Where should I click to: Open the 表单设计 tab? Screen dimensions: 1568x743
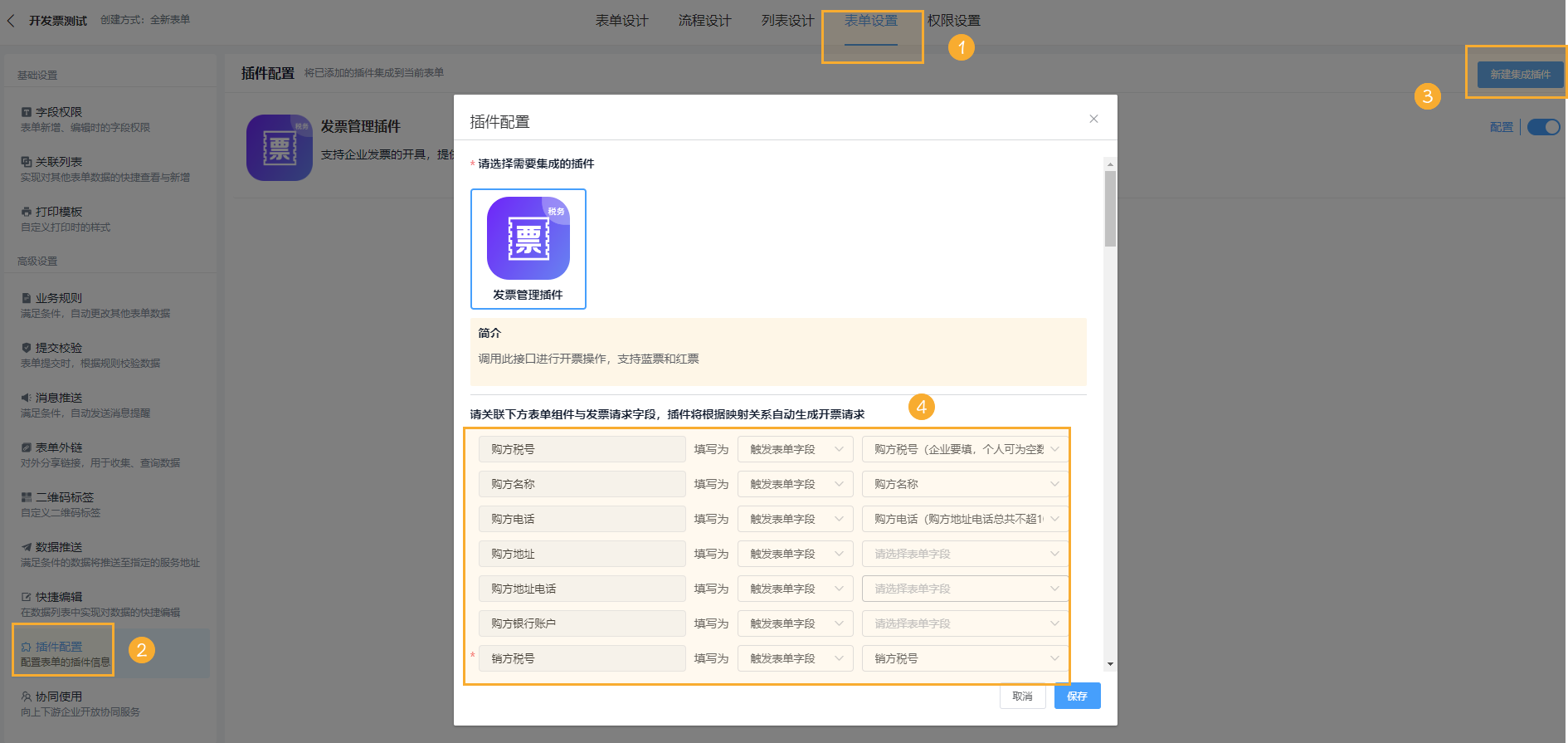coord(621,21)
